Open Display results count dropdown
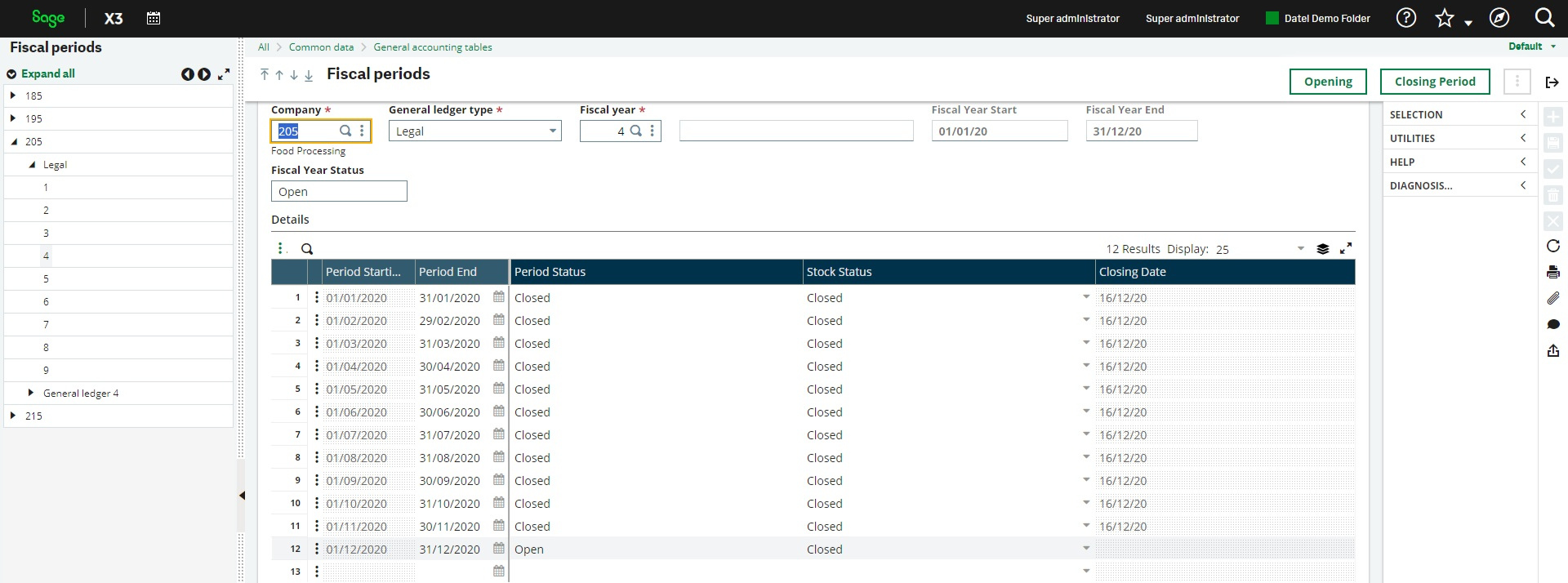 (1301, 248)
